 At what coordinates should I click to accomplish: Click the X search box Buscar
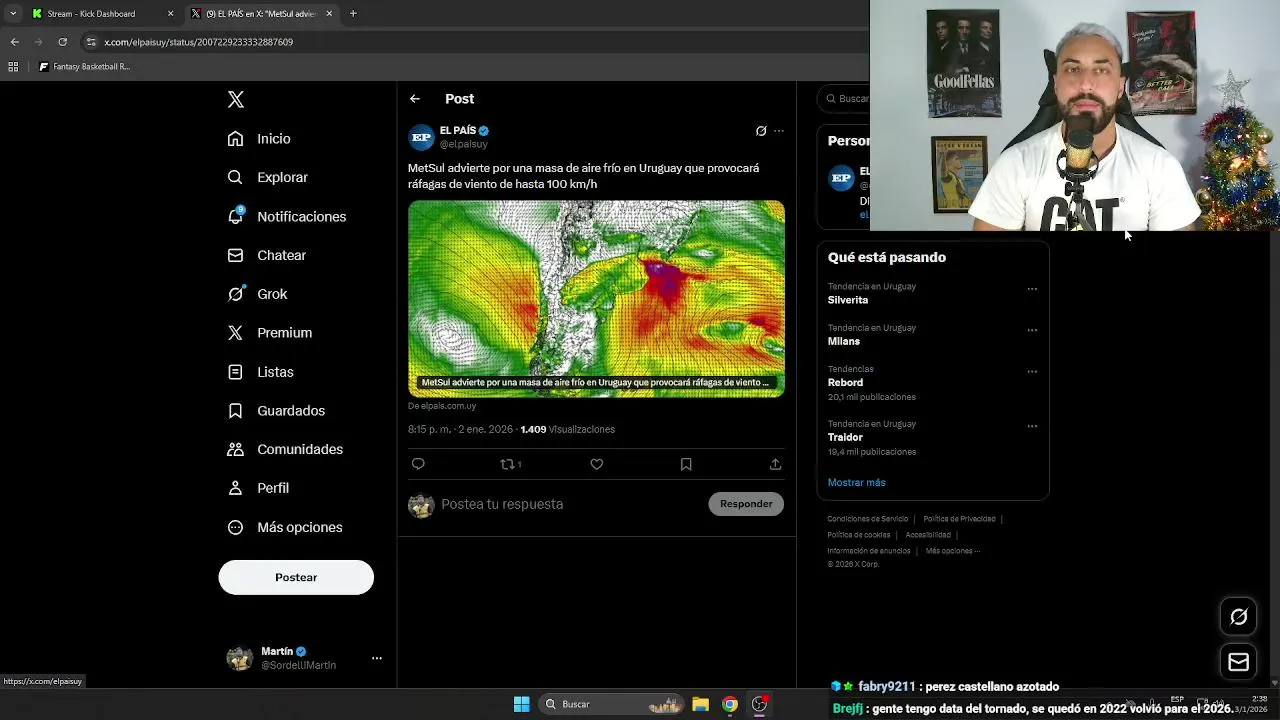844,99
